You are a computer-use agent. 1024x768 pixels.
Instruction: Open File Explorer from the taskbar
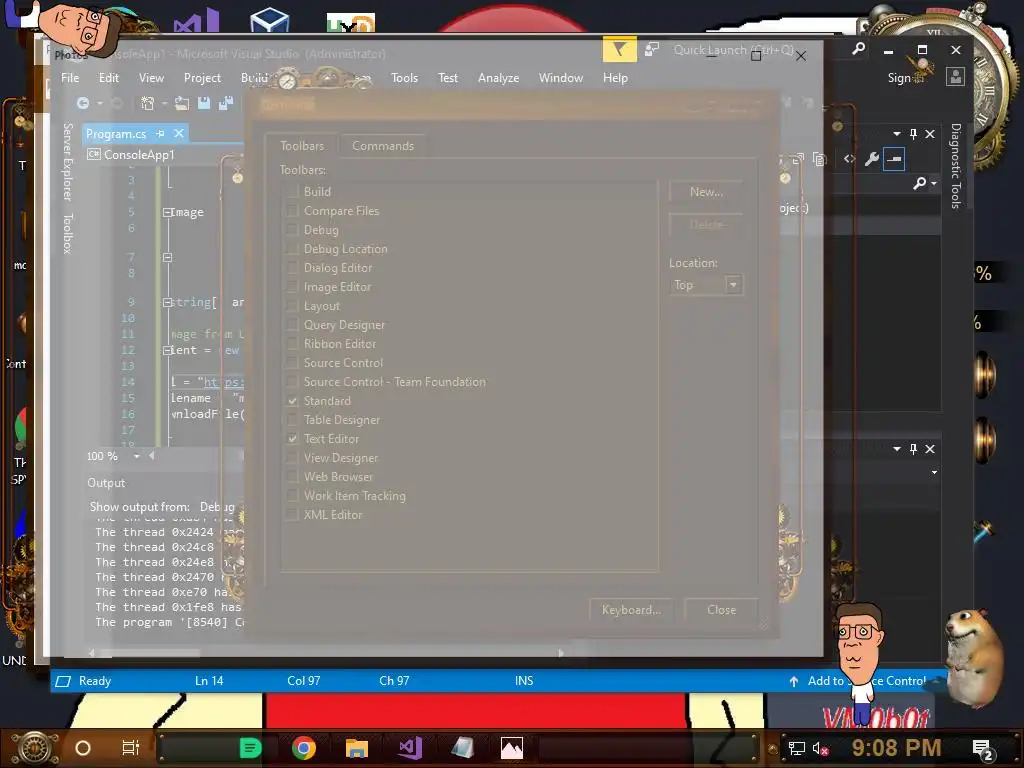[x=357, y=748]
